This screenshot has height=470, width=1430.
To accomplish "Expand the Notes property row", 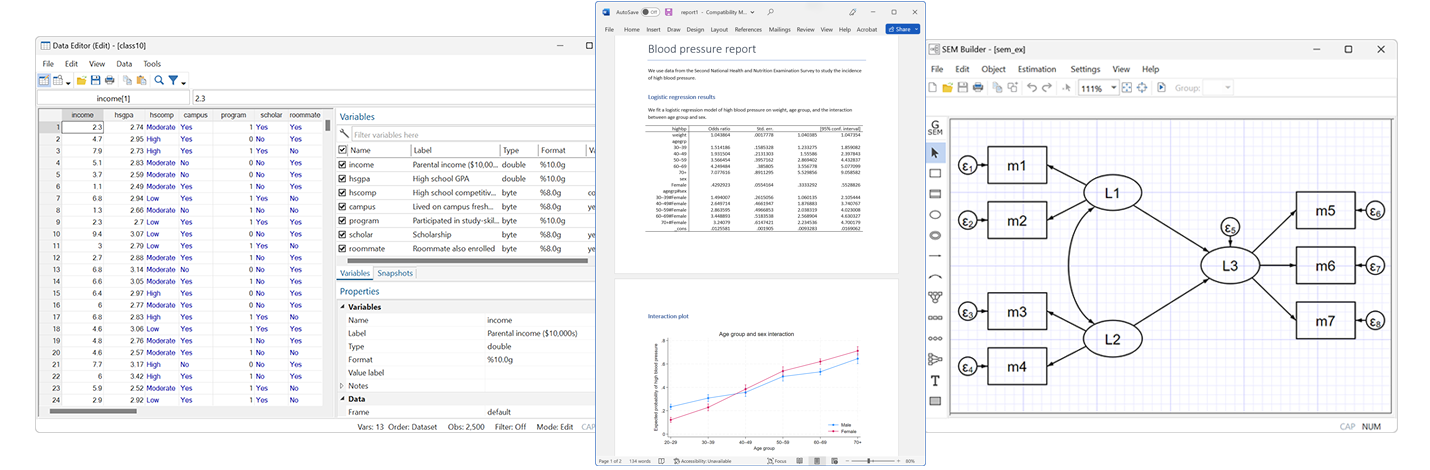I will tap(343, 385).
